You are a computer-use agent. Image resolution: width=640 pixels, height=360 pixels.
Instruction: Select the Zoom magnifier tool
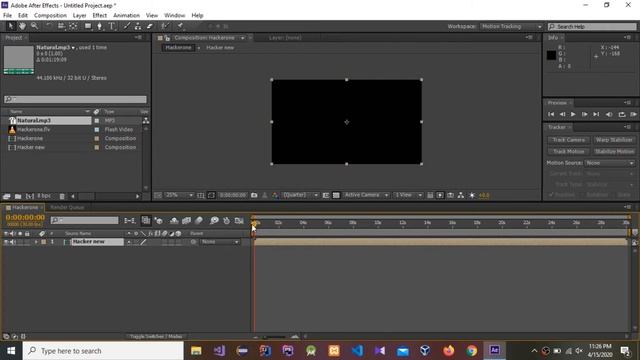(x=34, y=26)
